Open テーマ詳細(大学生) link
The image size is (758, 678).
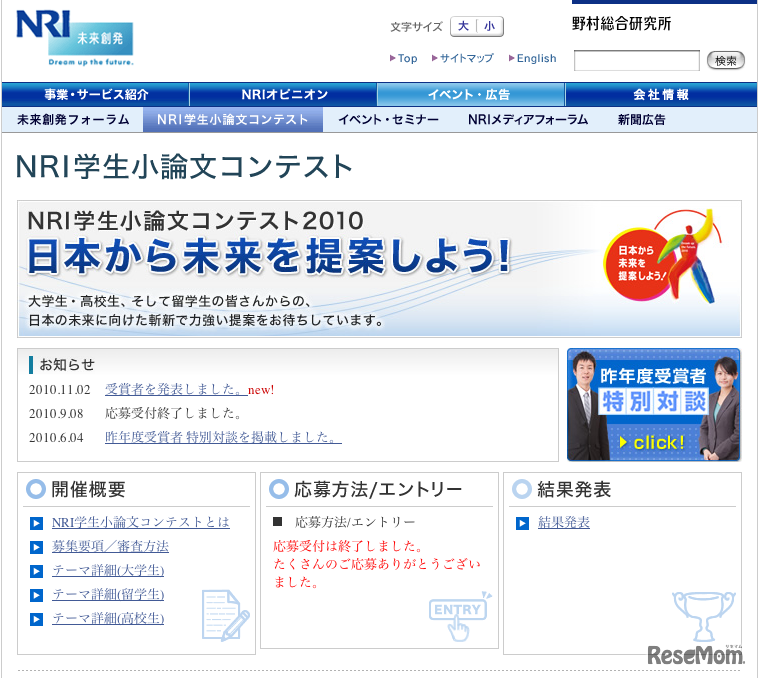[x=108, y=570]
